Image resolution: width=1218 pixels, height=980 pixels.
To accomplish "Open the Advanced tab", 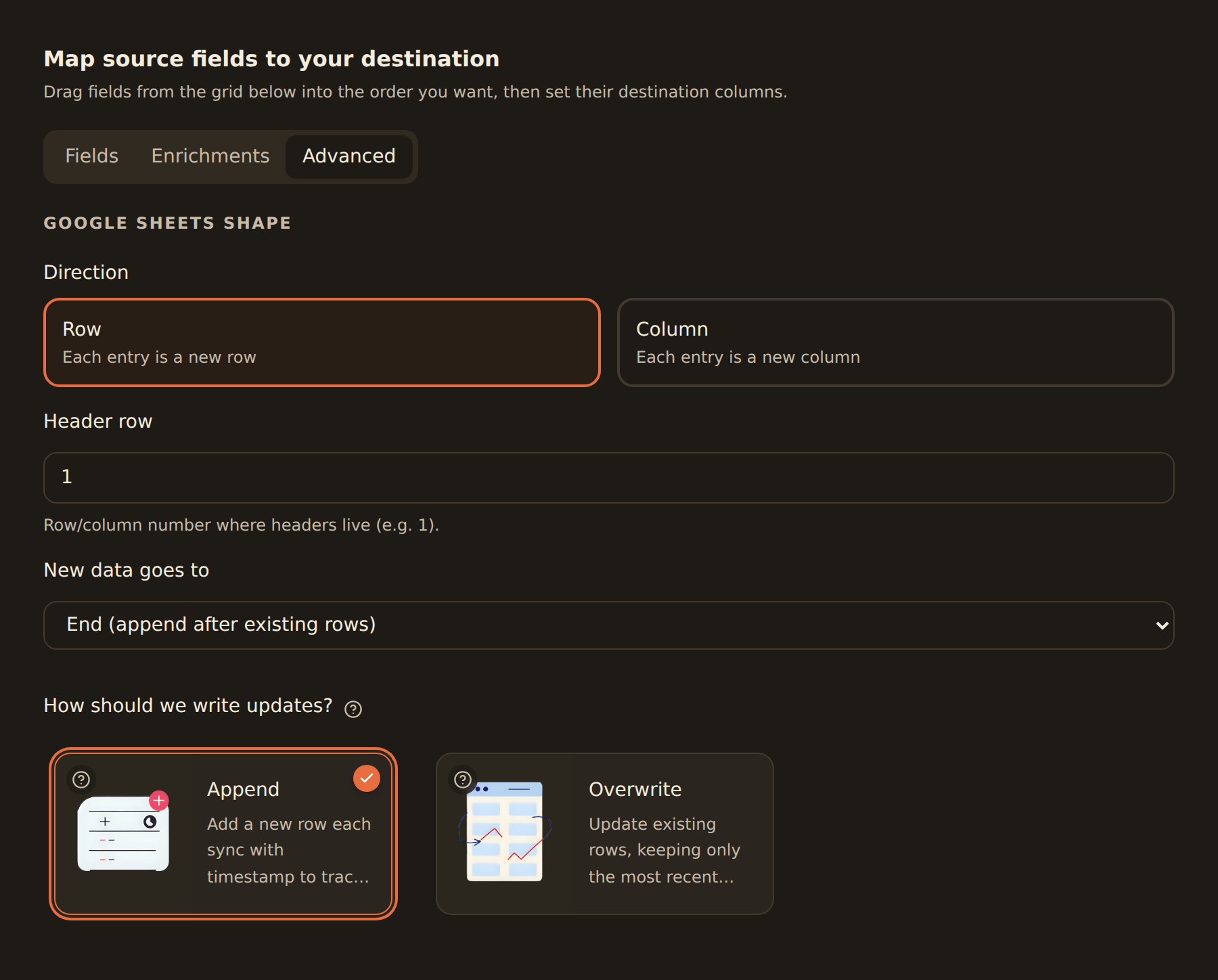I will point(349,156).
